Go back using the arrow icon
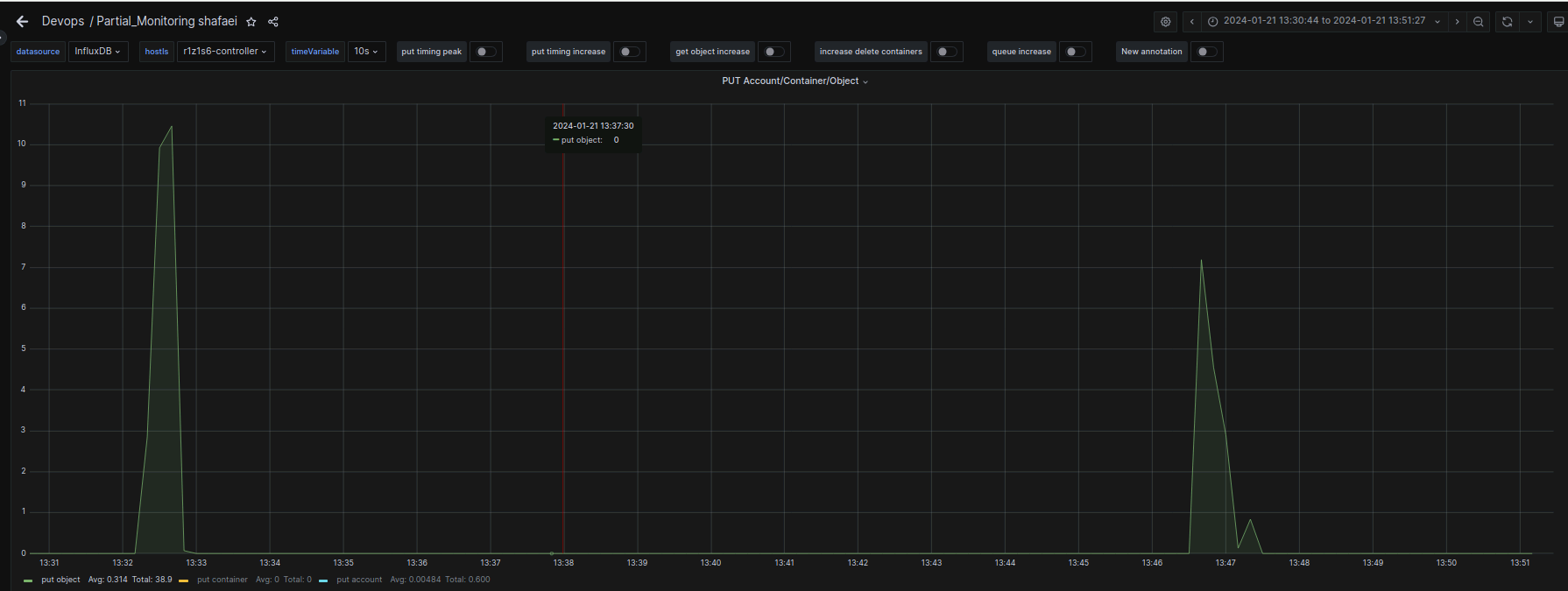1568x591 pixels. pos(22,22)
